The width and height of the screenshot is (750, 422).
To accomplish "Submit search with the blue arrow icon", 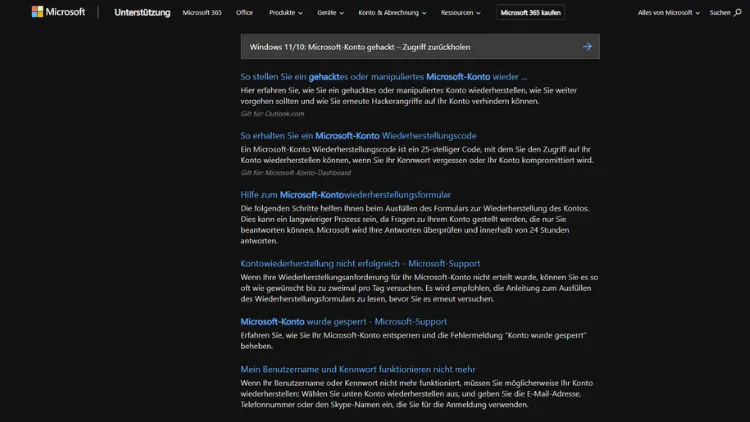I will [587, 46].
